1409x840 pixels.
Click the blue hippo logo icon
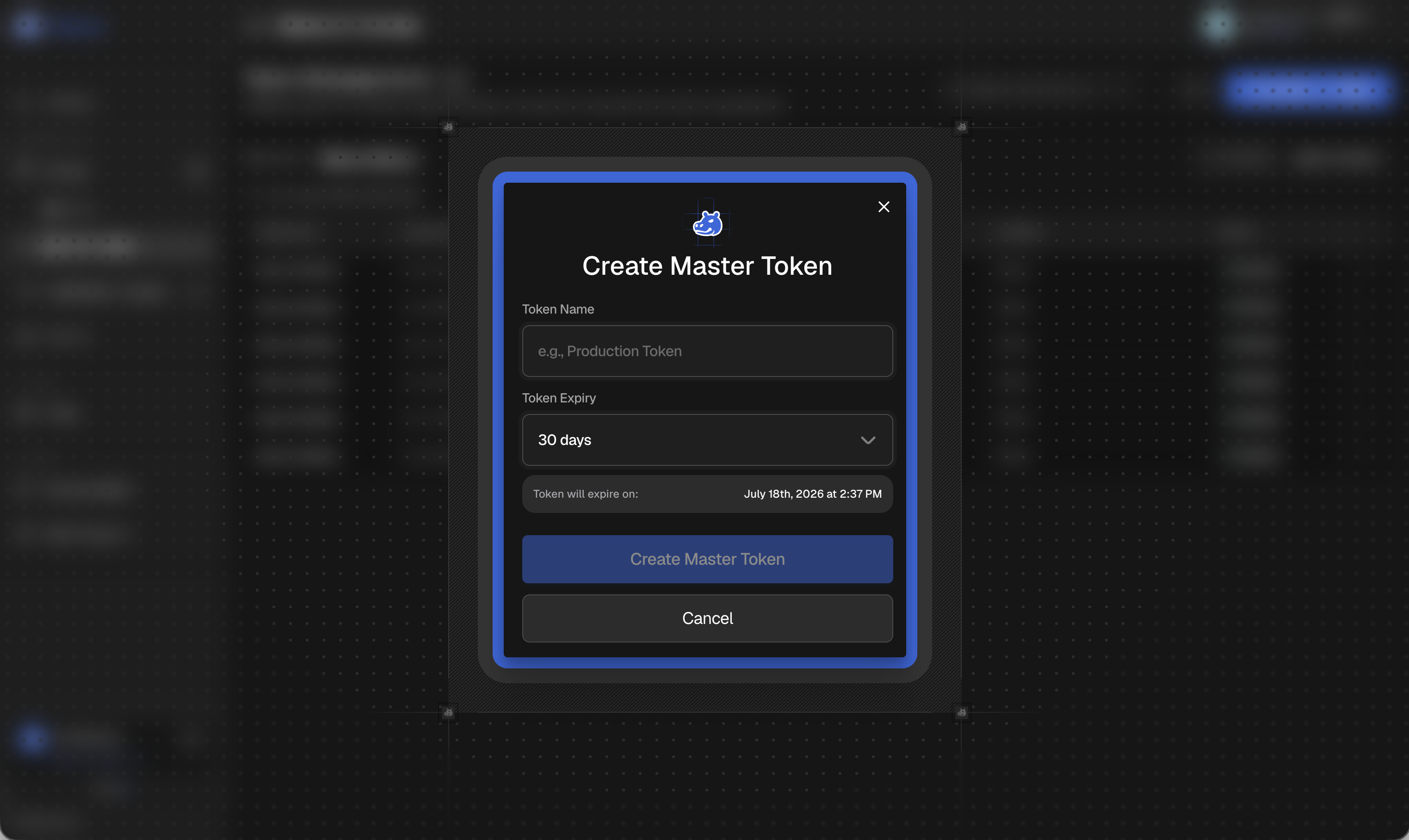708,223
